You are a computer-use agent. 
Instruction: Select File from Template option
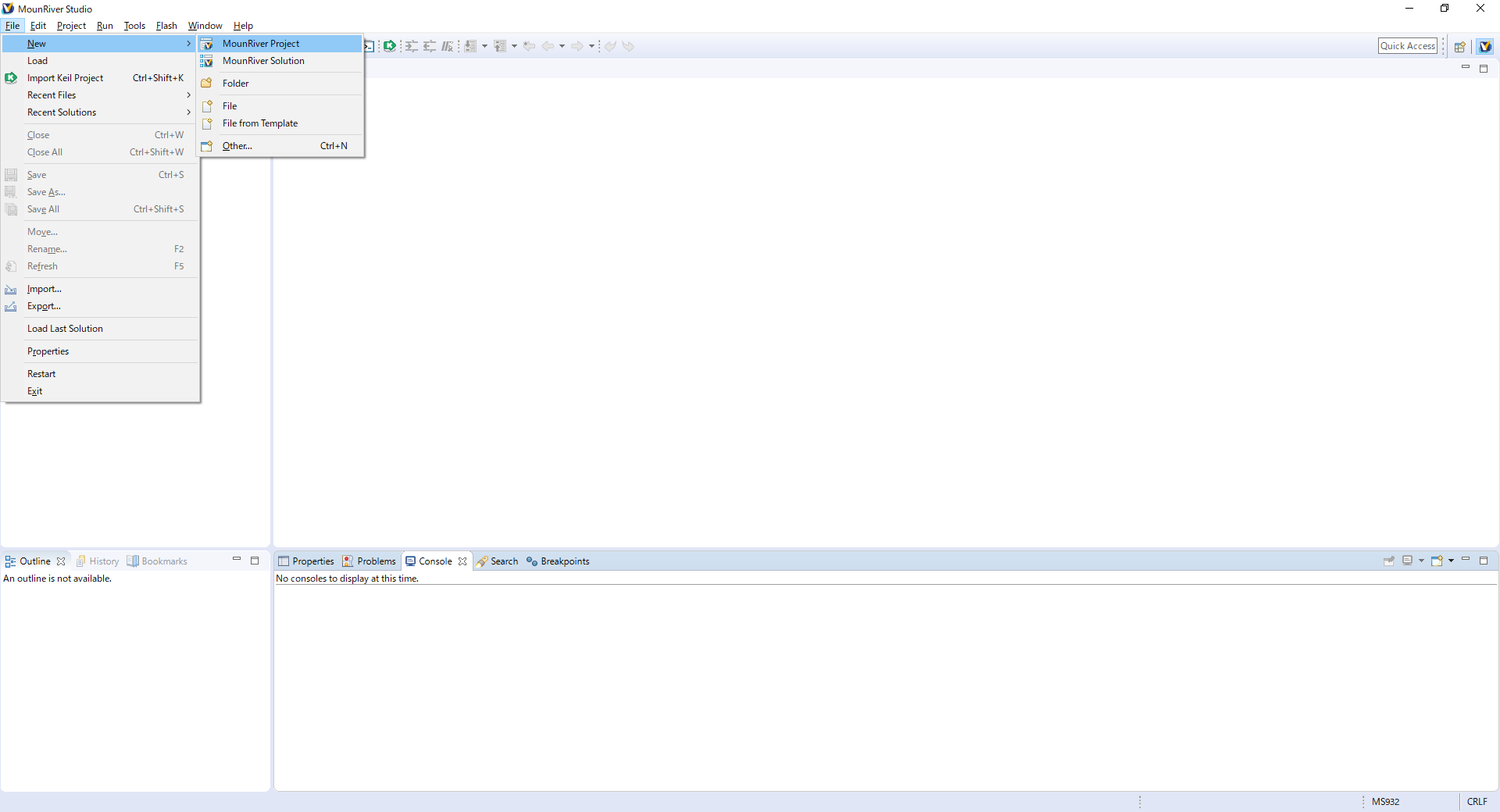280,123
